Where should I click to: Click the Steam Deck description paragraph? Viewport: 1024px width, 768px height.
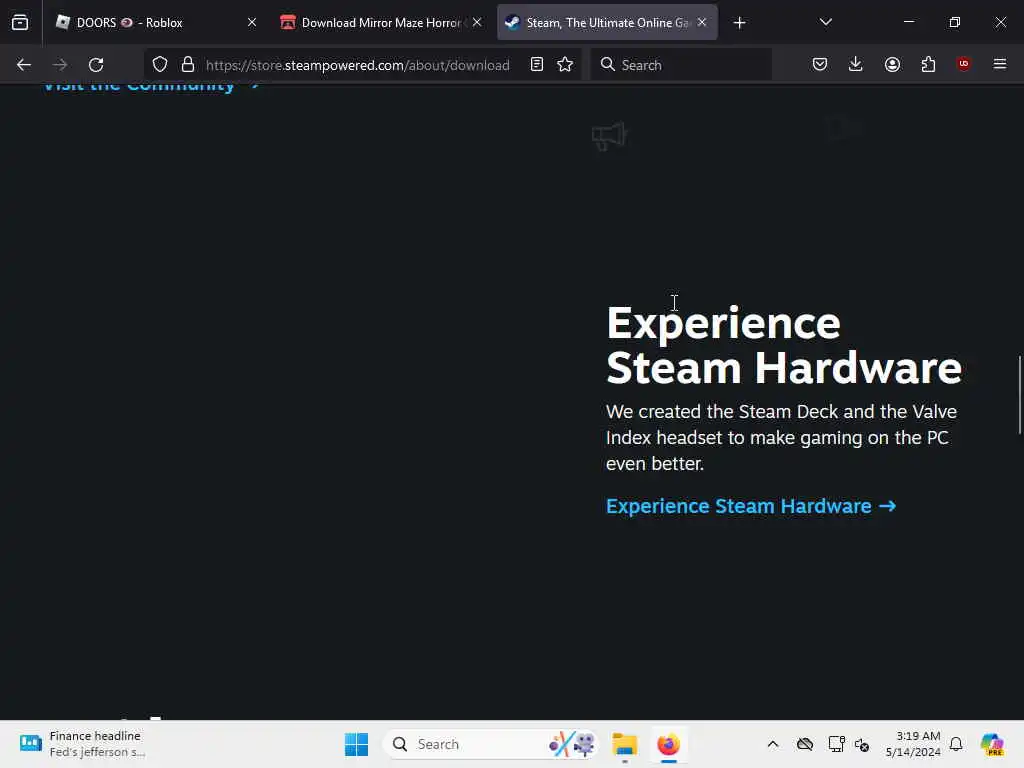pos(781,438)
